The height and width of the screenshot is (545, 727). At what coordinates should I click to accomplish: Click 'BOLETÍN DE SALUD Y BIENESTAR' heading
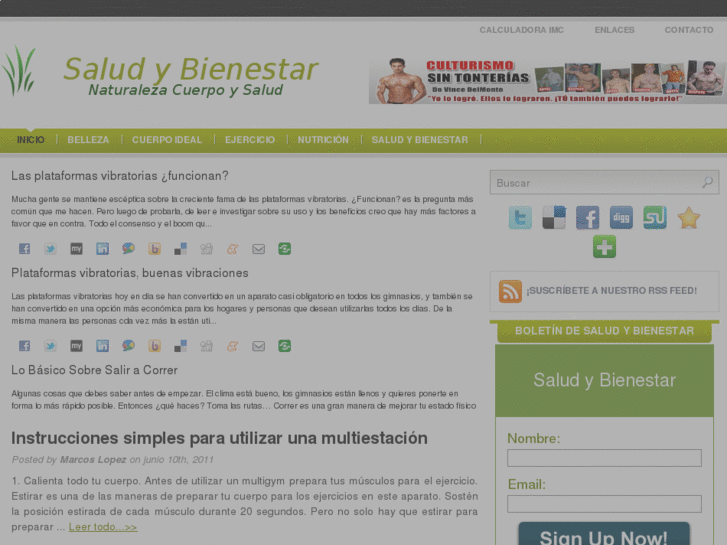[x=604, y=331]
